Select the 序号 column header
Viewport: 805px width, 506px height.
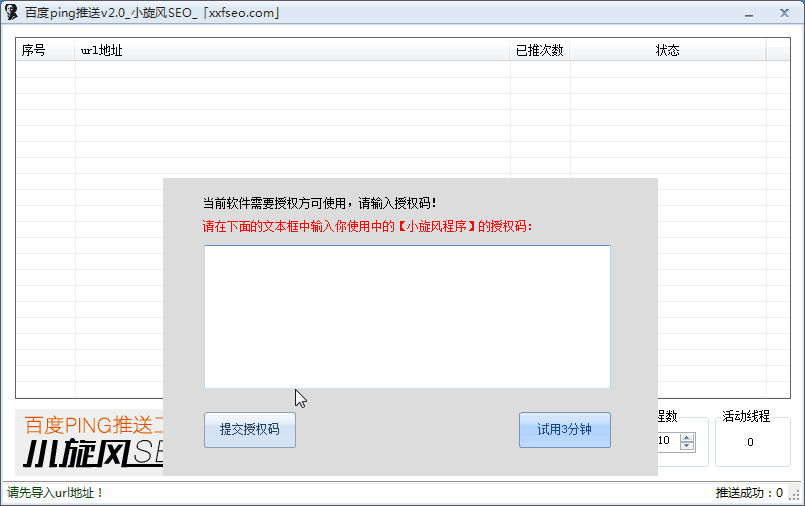click(45, 50)
